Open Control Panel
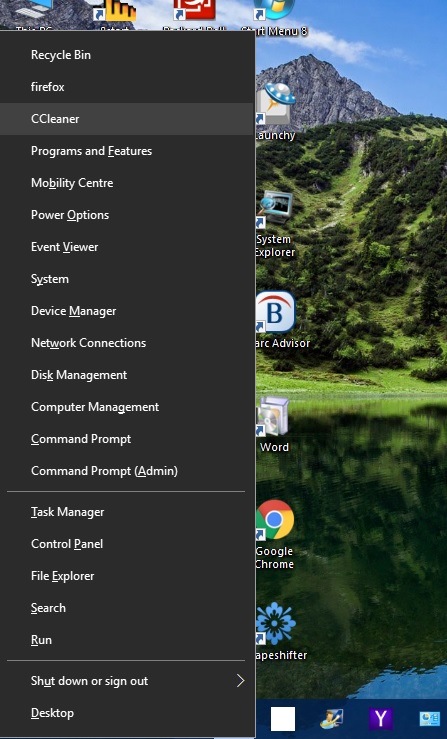This screenshot has width=447, height=739. click(x=127, y=544)
